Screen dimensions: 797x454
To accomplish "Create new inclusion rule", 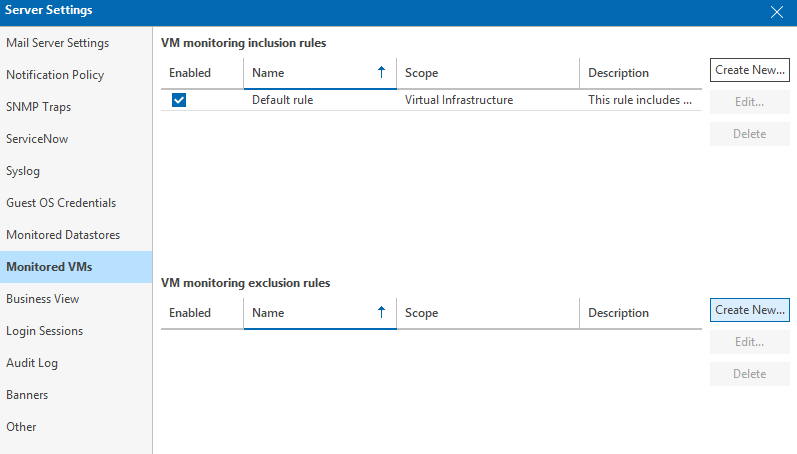I will tap(750, 70).
